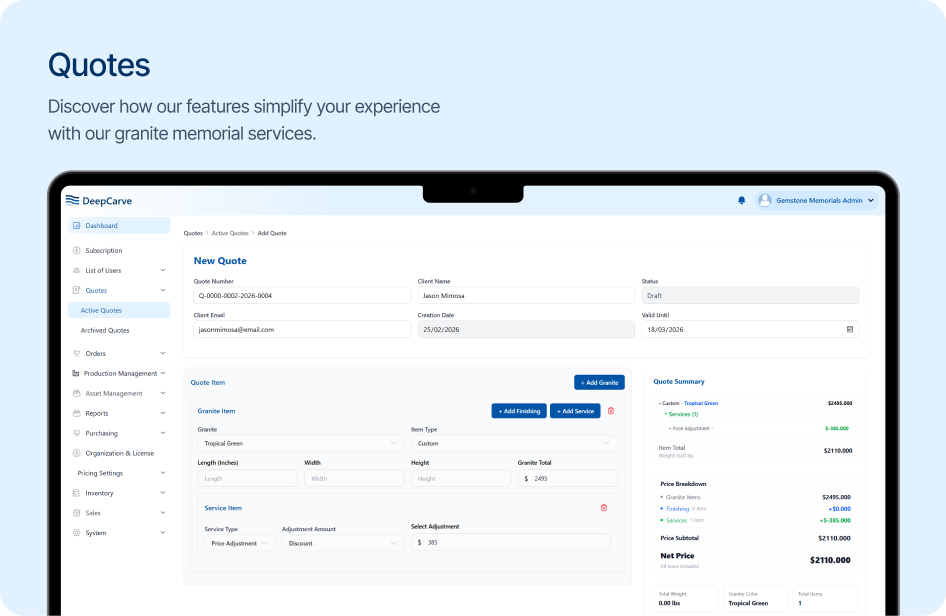Image resolution: width=946 pixels, height=616 pixels.
Task: Click the notification bell icon
Action: tap(741, 200)
